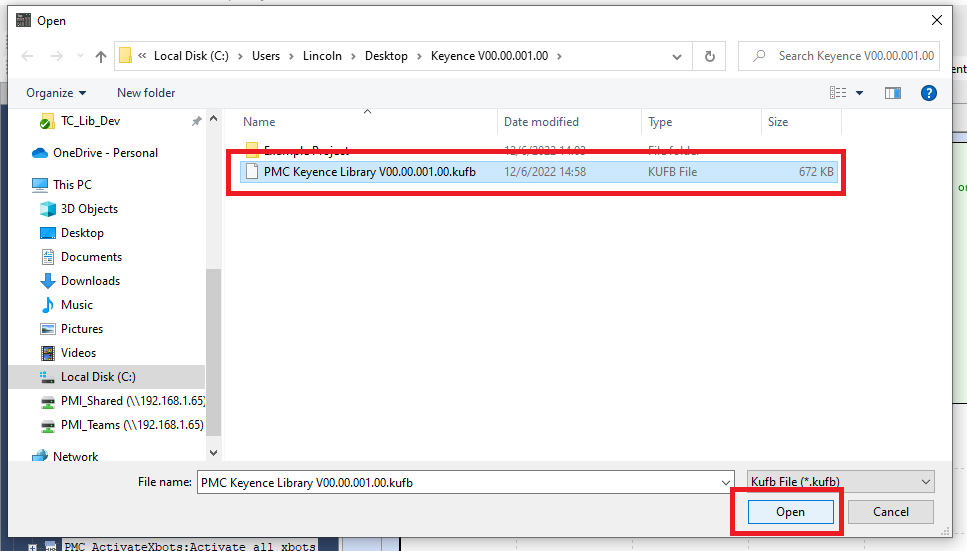This screenshot has width=967, height=551.
Task: Click the Up one level arrow
Action: click(101, 56)
